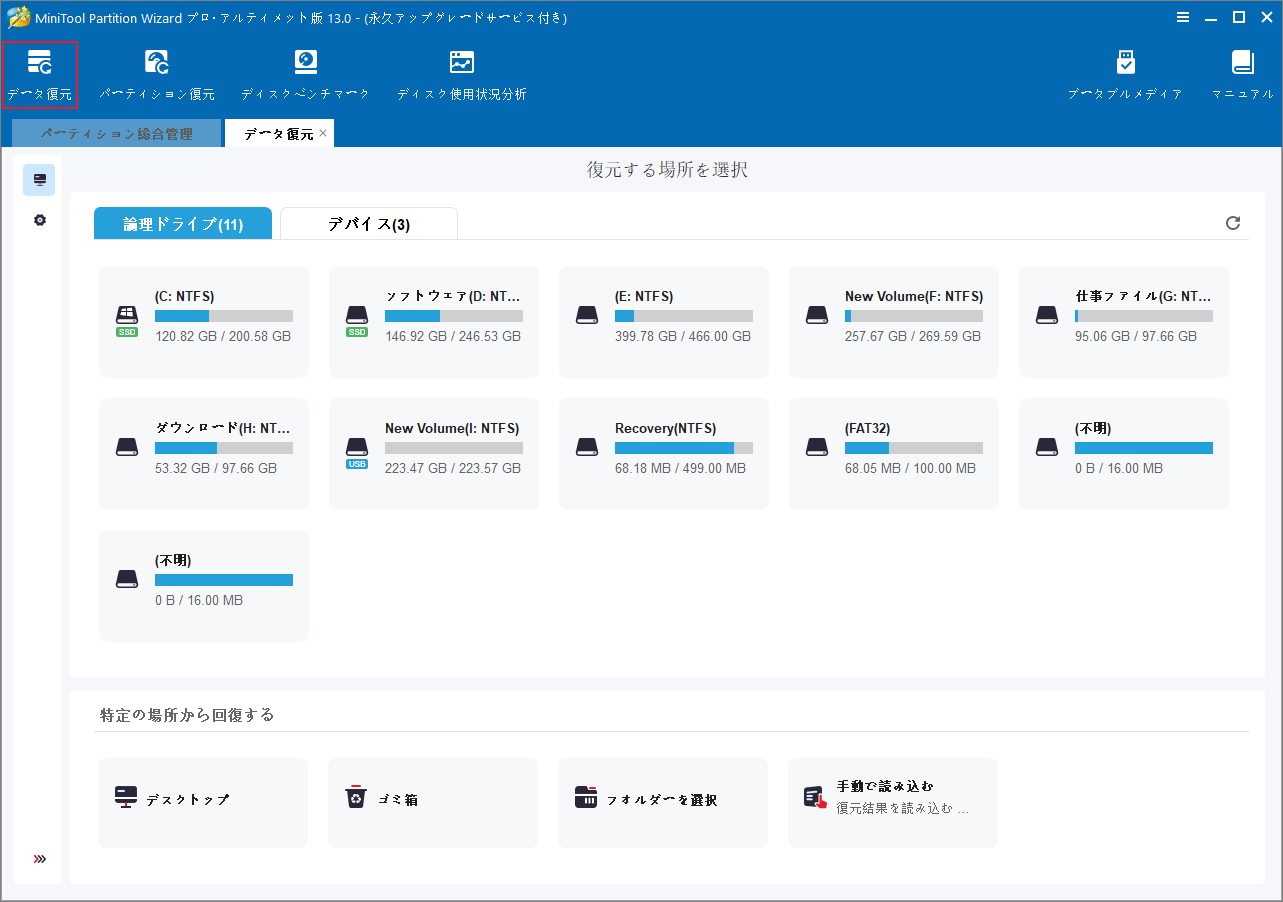Click the ブータブルメディア (Bootable Media) icon
The width and height of the screenshot is (1283, 902).
click(1125, 73)
